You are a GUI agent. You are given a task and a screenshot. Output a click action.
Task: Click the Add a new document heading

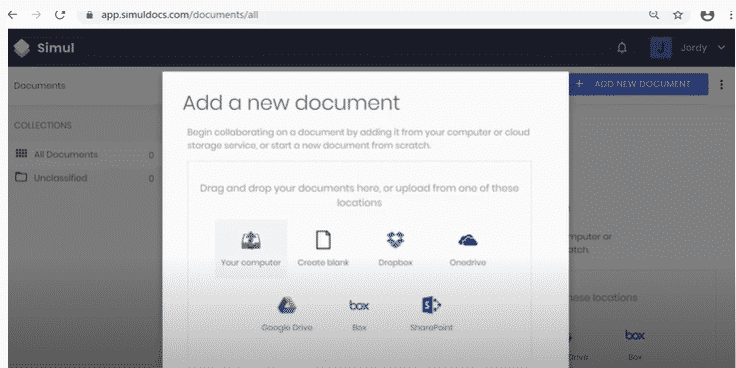(x=291, y=102)
